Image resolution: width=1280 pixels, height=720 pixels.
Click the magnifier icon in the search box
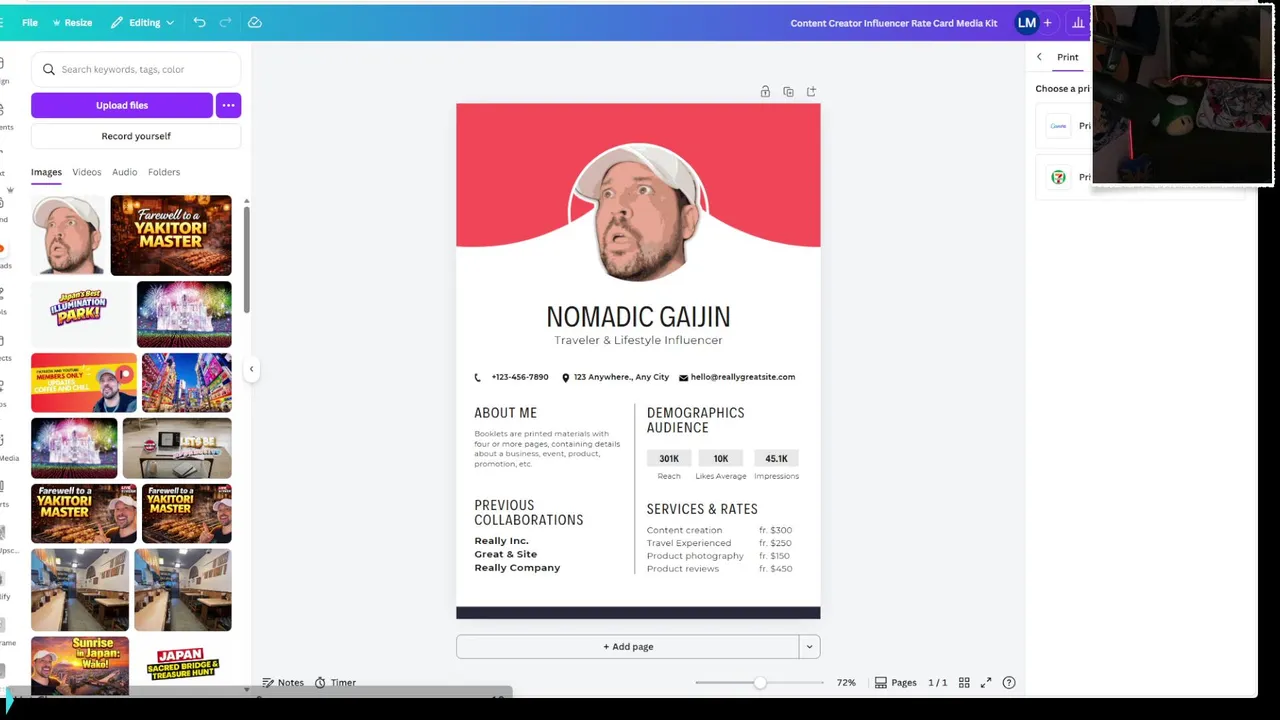point(48,69)
